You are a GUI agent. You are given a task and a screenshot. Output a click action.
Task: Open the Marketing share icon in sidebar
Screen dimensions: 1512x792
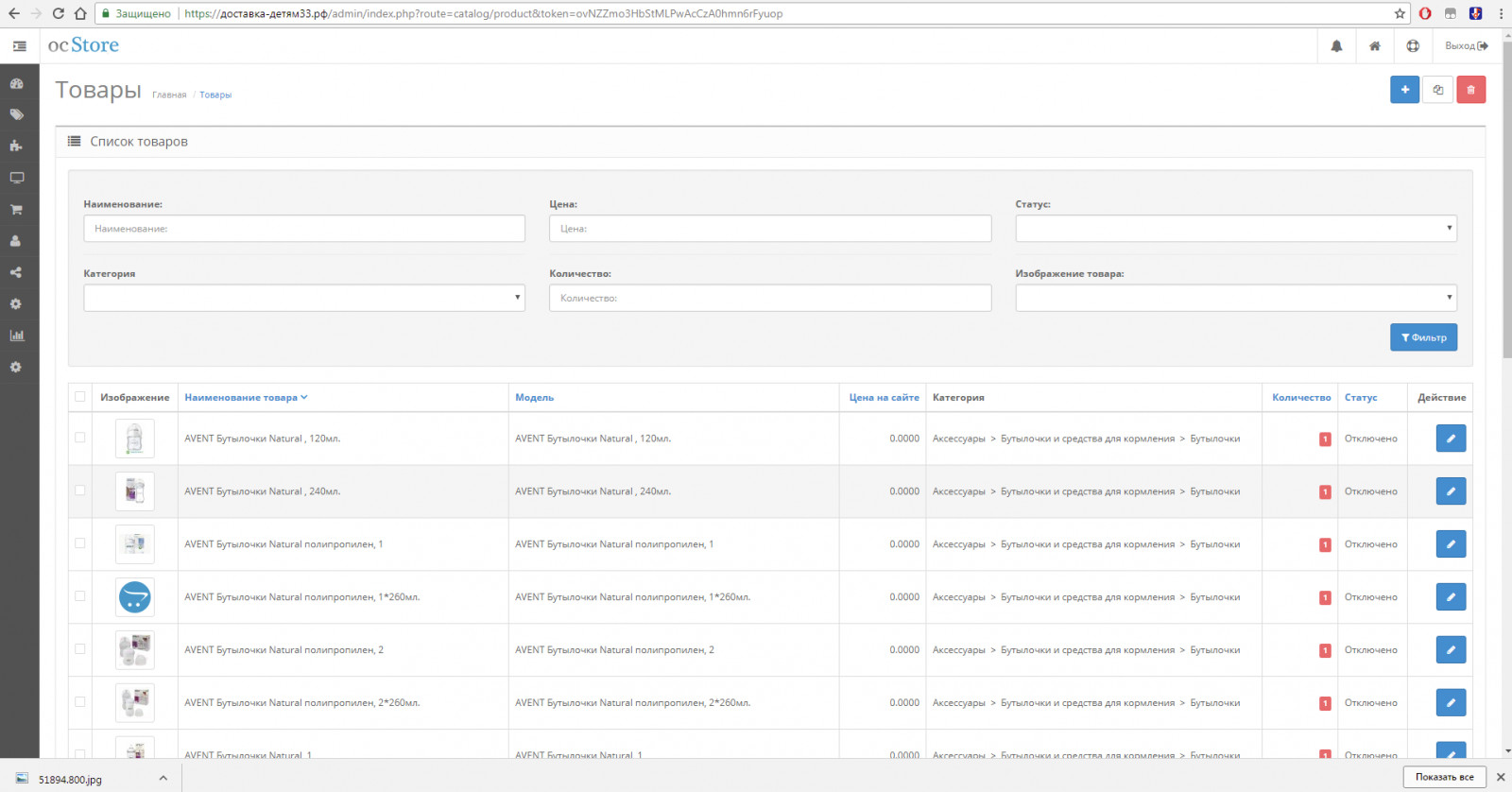16,272
